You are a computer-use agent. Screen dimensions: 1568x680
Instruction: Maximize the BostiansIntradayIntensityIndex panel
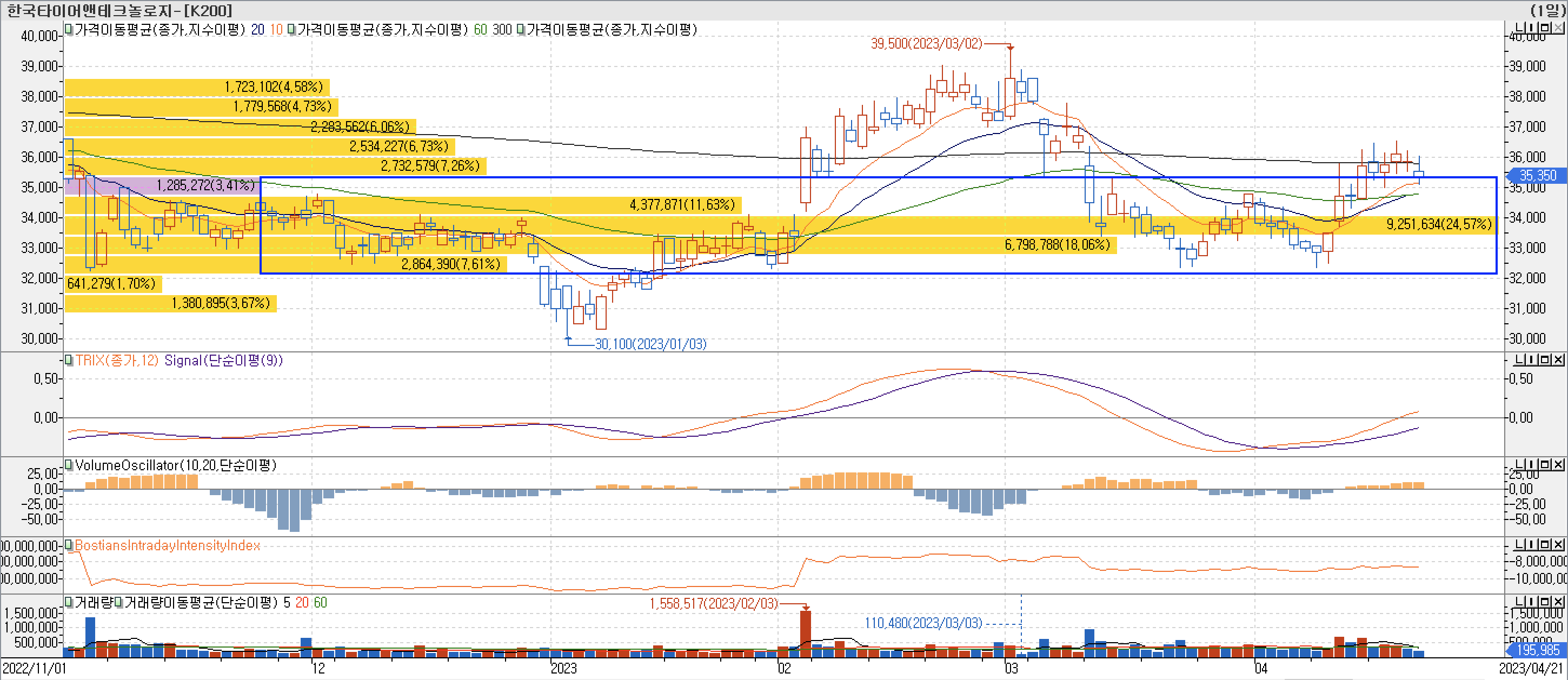point(1544,544)
